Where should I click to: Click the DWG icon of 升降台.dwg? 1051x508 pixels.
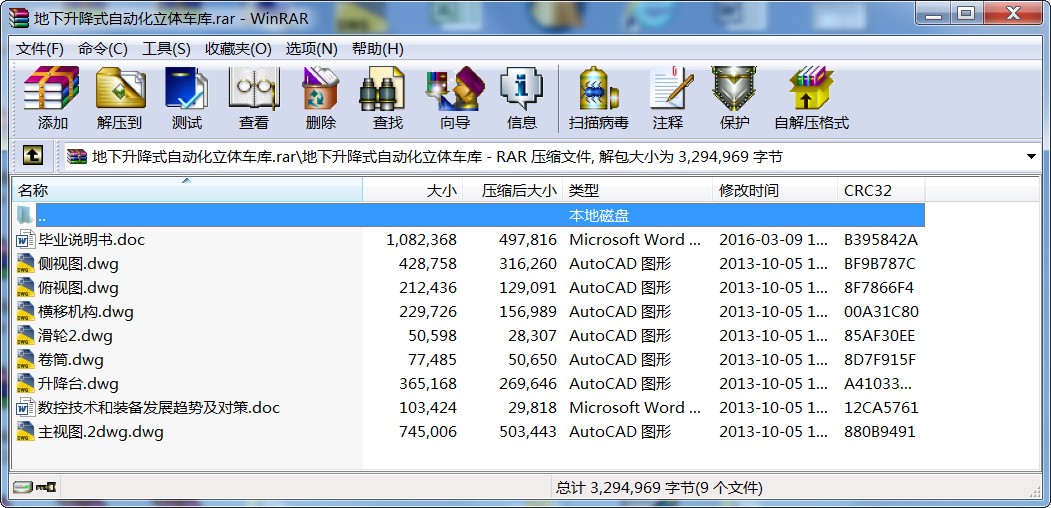25,383
